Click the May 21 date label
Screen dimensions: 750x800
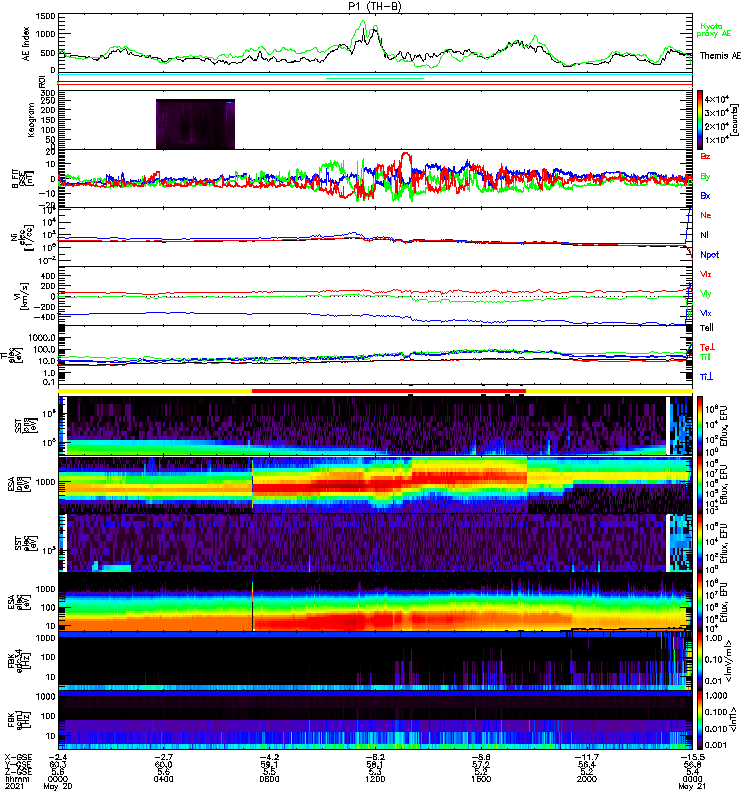pyautogui.click(x=692, y=787)
